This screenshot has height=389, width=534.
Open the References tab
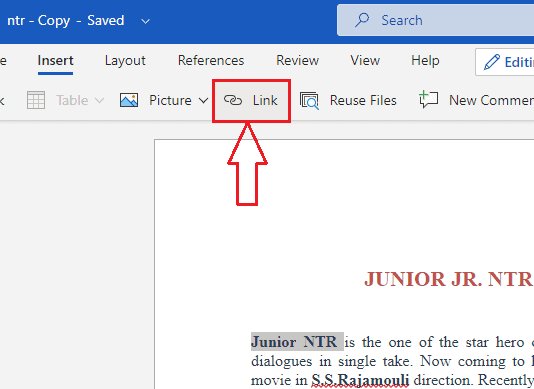coord(211,60)
